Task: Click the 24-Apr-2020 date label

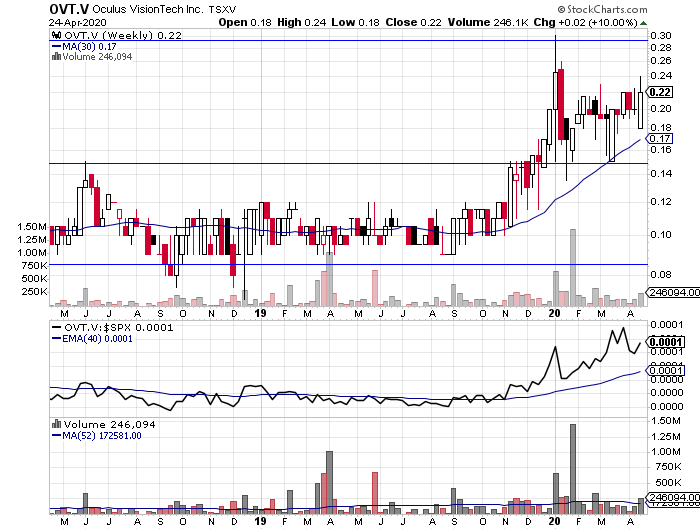Action: pos(78,22)
